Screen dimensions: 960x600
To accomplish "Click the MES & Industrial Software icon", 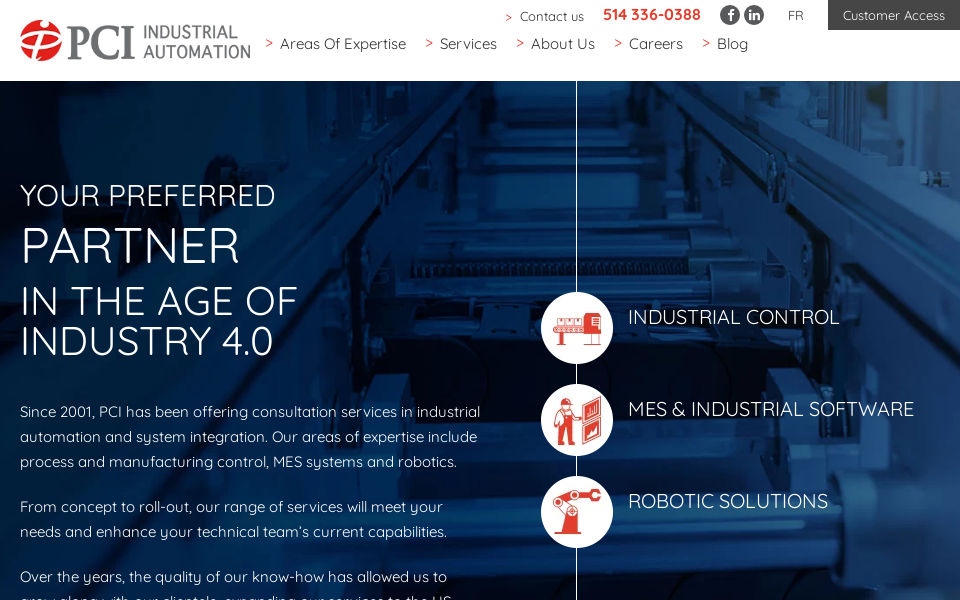I will (x=577, y=420).
